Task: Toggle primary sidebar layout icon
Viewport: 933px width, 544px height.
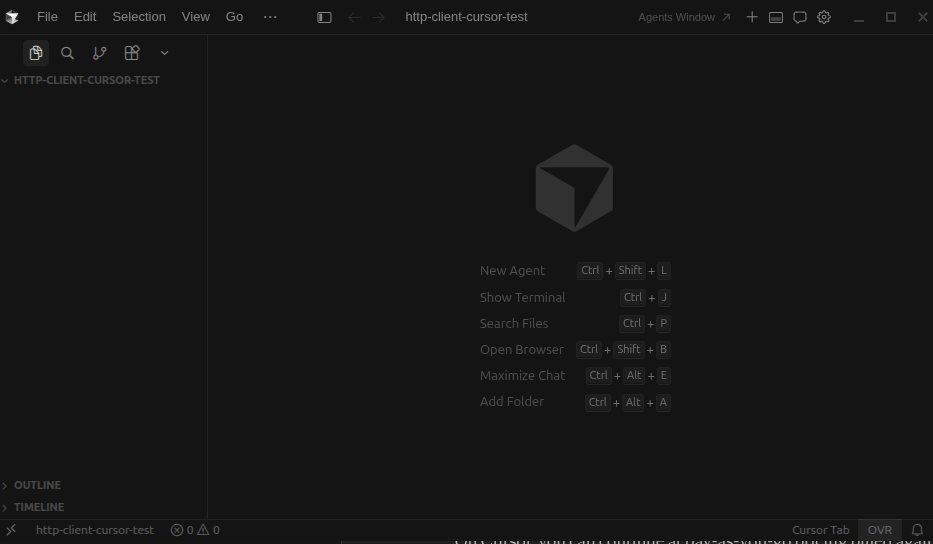Action: click(x=324, y=17)
